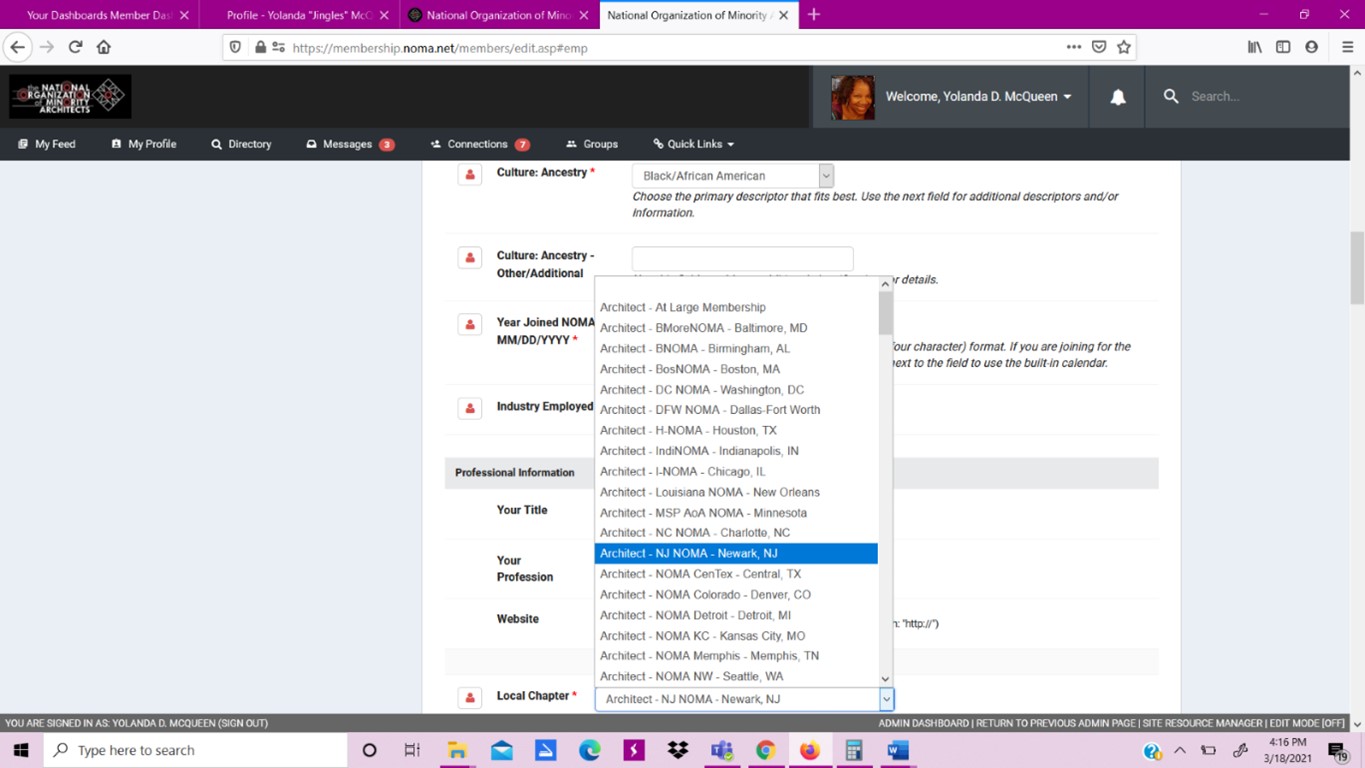Image resolution: width=1365 pixels, height=768 pixels.
Task: Switch to Your Dashboards Member tab
Action: (99, 15)
